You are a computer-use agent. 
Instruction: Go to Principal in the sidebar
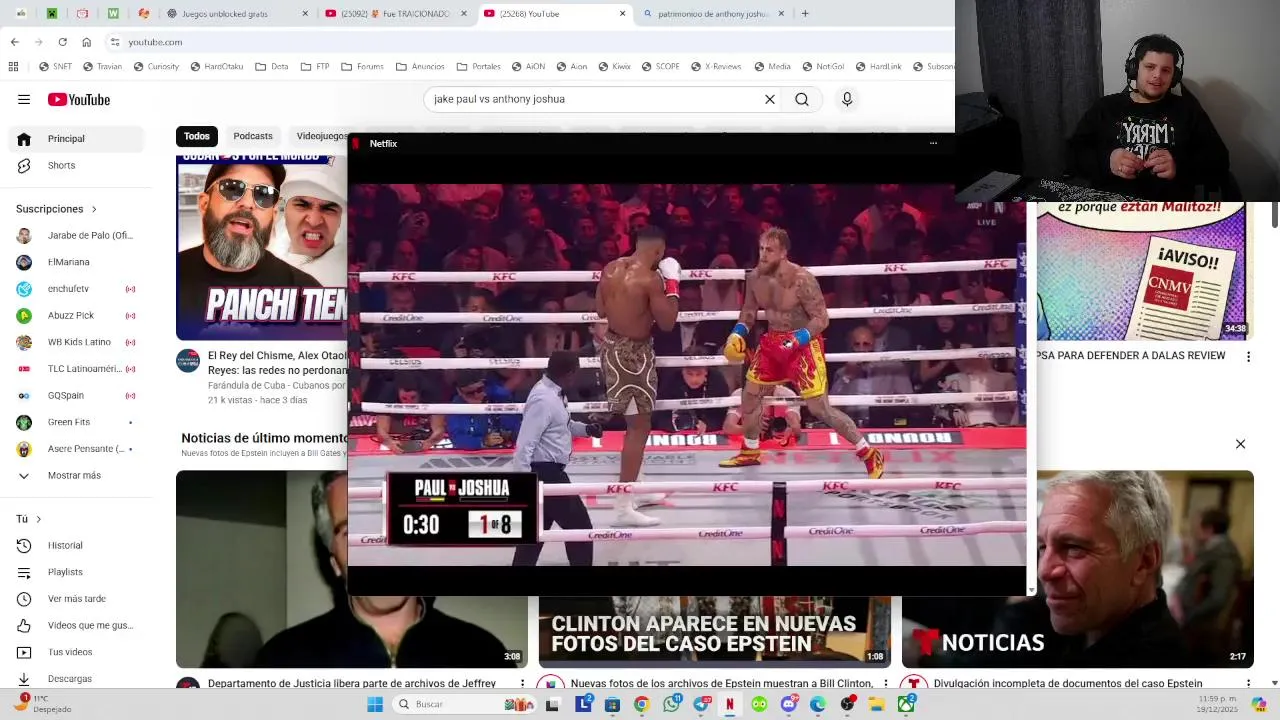point(76,139)
